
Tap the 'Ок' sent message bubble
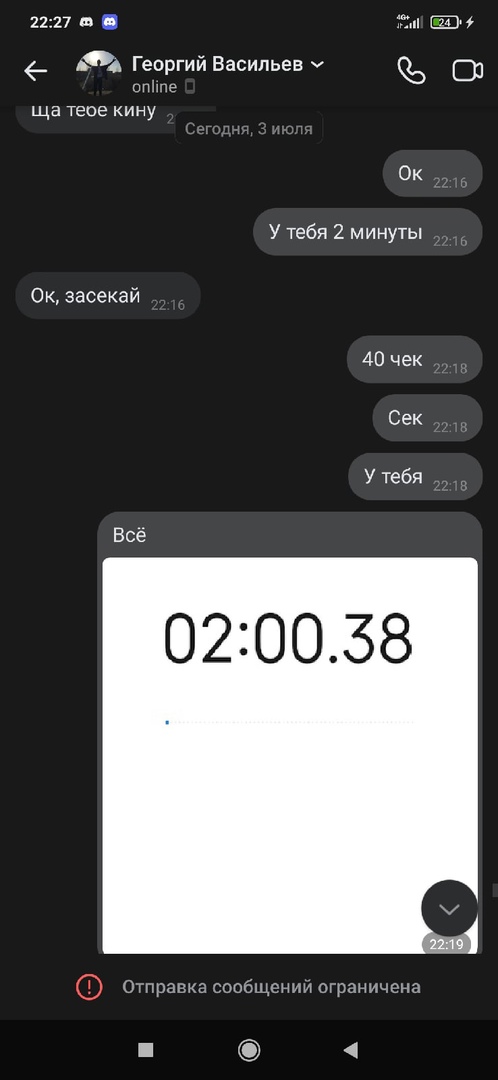[433, 174]
